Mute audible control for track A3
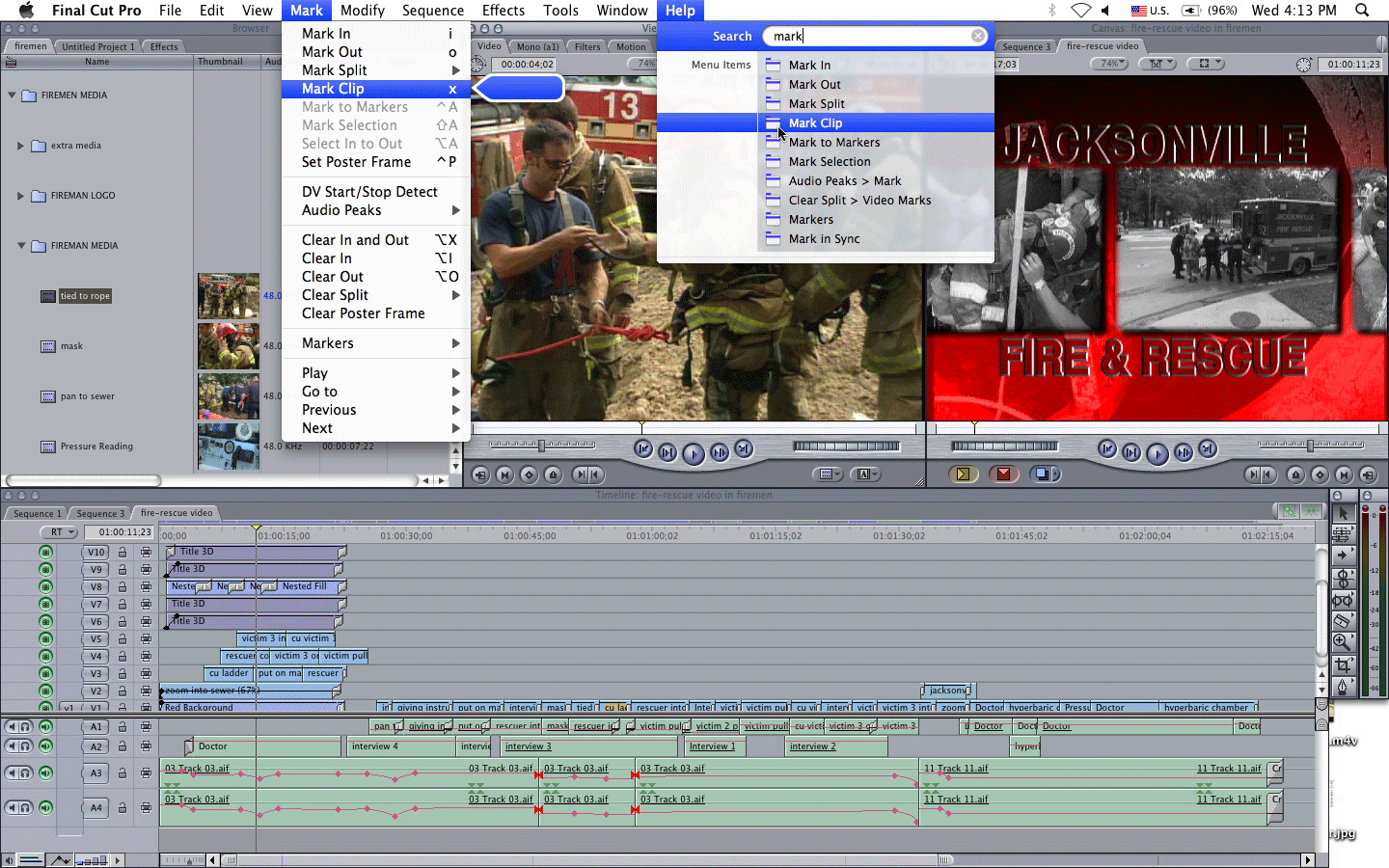Screen dimensions: 1389x868 (x=45, y=773)
